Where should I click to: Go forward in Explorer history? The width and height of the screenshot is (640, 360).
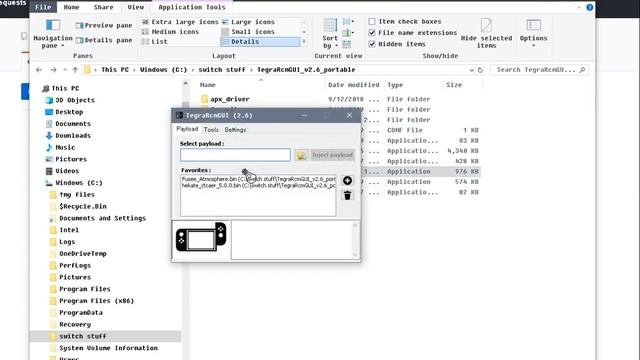(x=53, y=70)
